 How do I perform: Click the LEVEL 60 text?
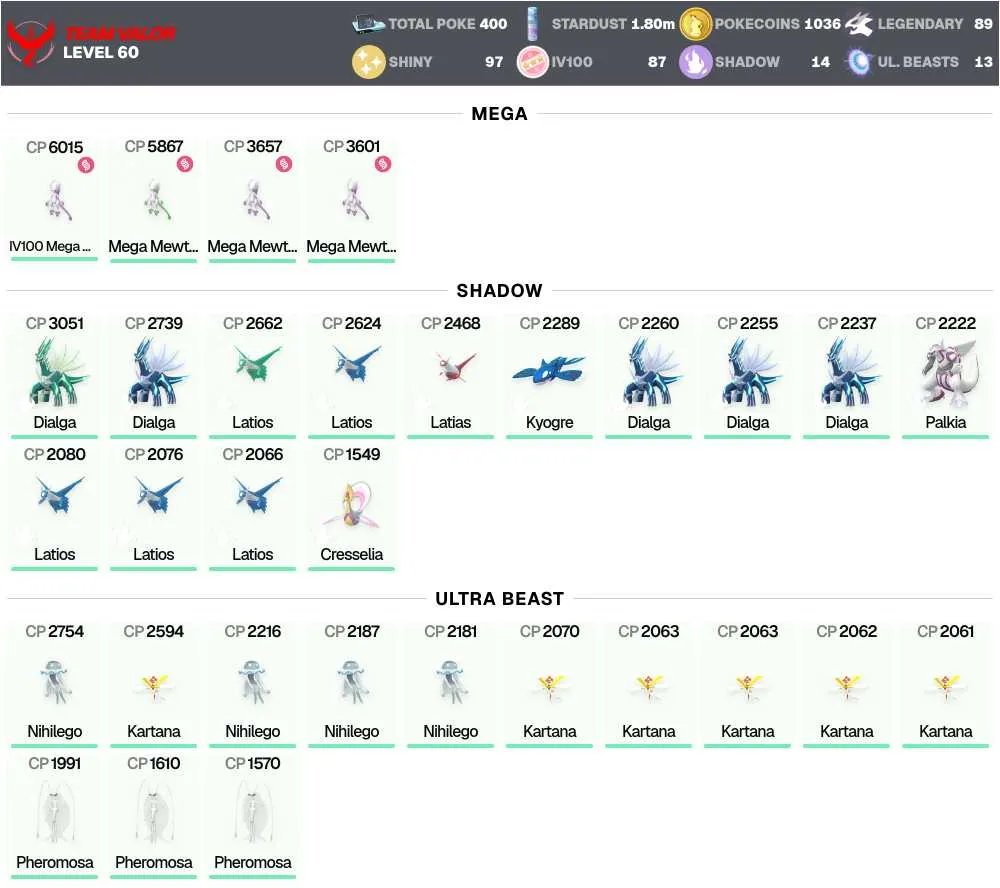[x=101, y=52]
